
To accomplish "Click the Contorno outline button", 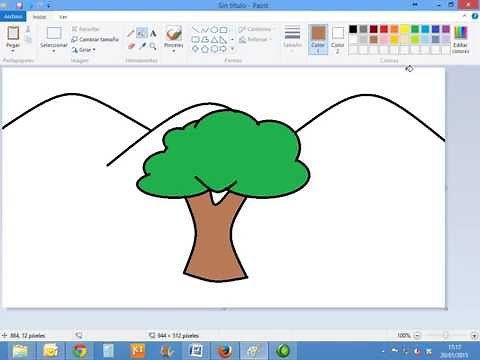I will pyautogui.click(x=255, y=29).
